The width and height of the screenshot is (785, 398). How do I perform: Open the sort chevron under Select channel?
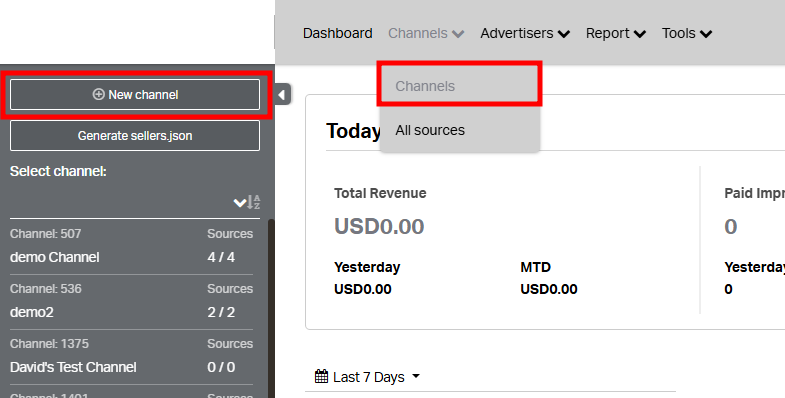(239, 203)
